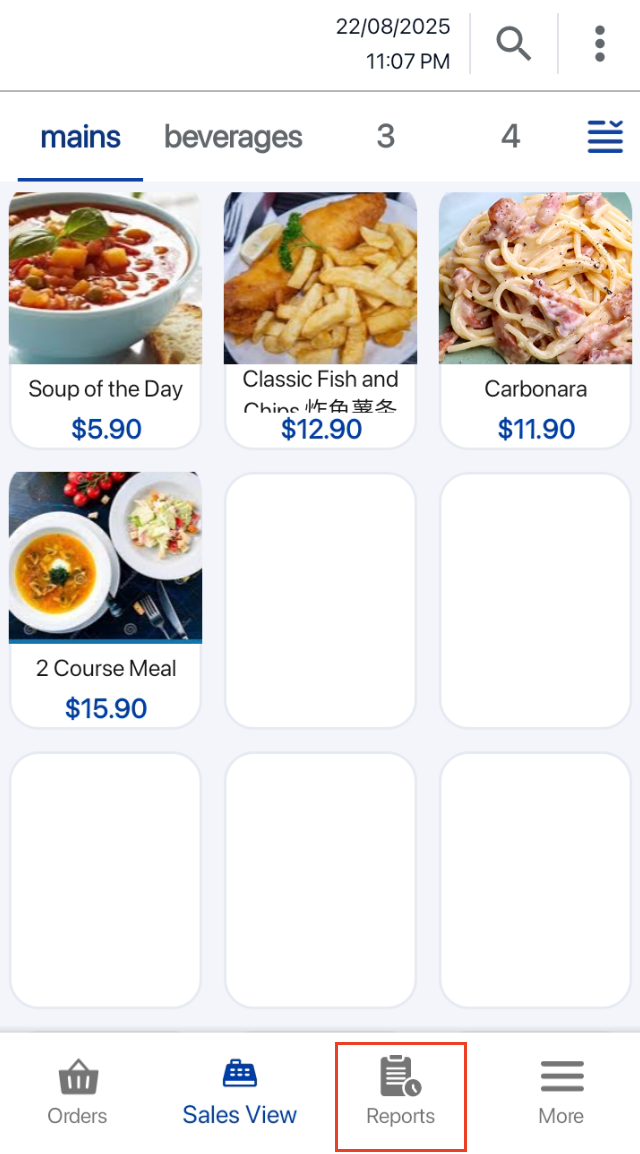Select category tab 4
The image size is (640, 1154).
click(x=510, y=137)
